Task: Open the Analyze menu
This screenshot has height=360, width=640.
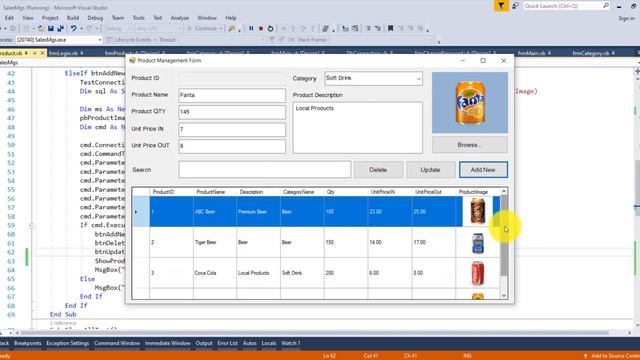Action: click(x=180, y=18)
